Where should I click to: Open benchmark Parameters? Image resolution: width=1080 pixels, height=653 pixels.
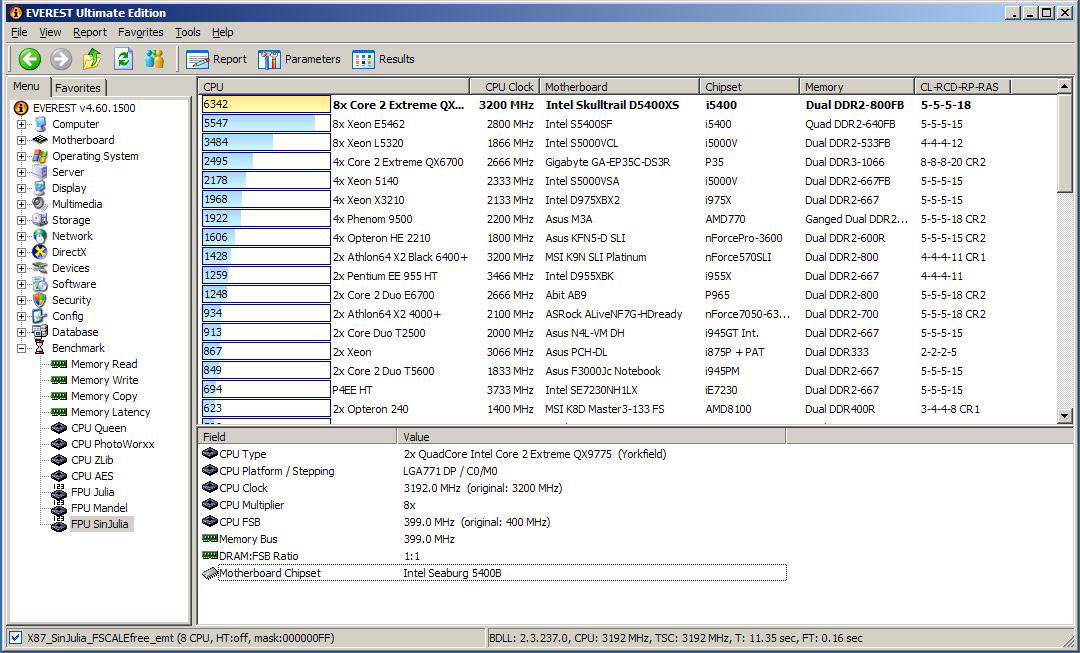tap(300, 59)
